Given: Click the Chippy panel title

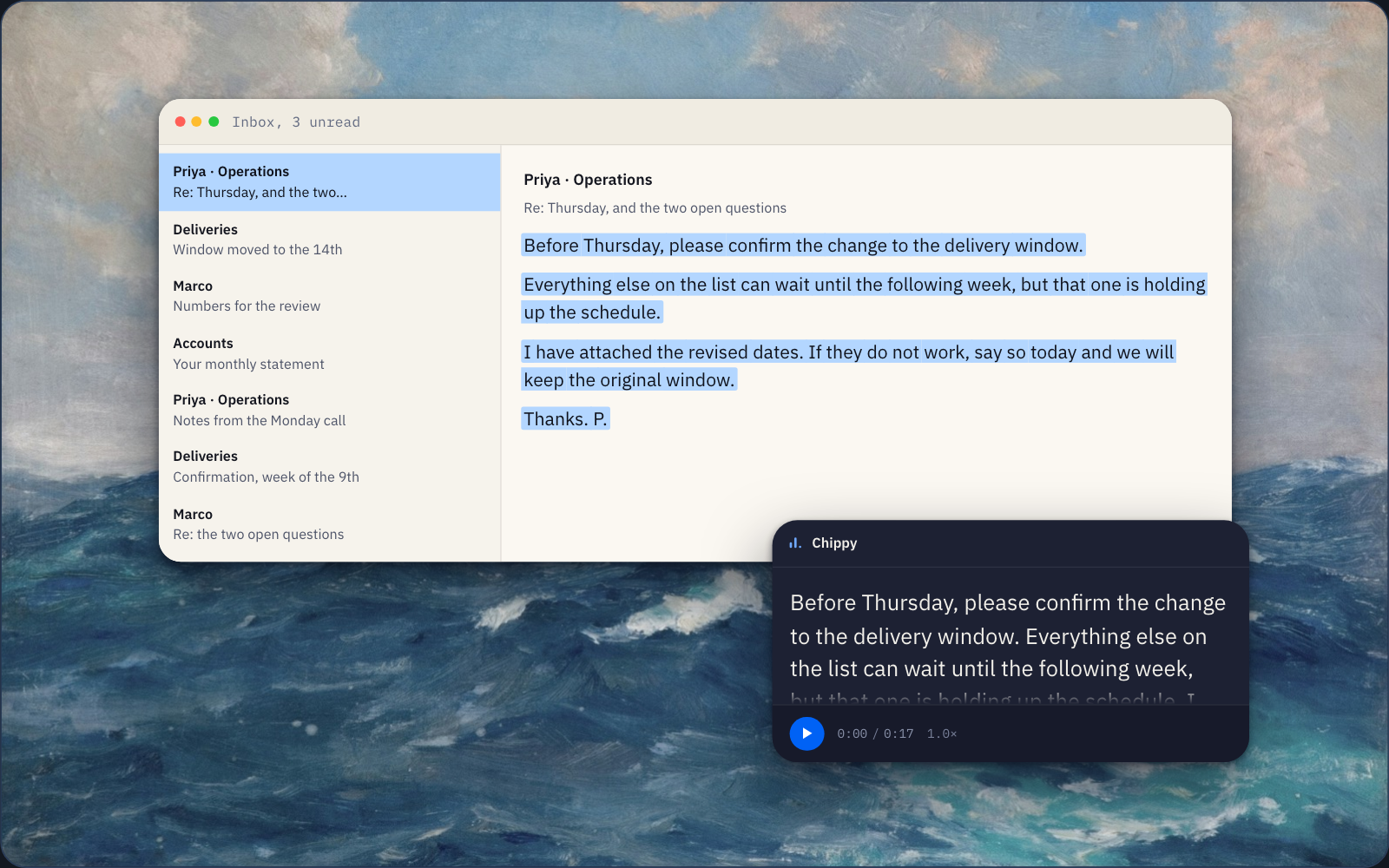Looking at the screenshot, I should [x=834, y=543].
